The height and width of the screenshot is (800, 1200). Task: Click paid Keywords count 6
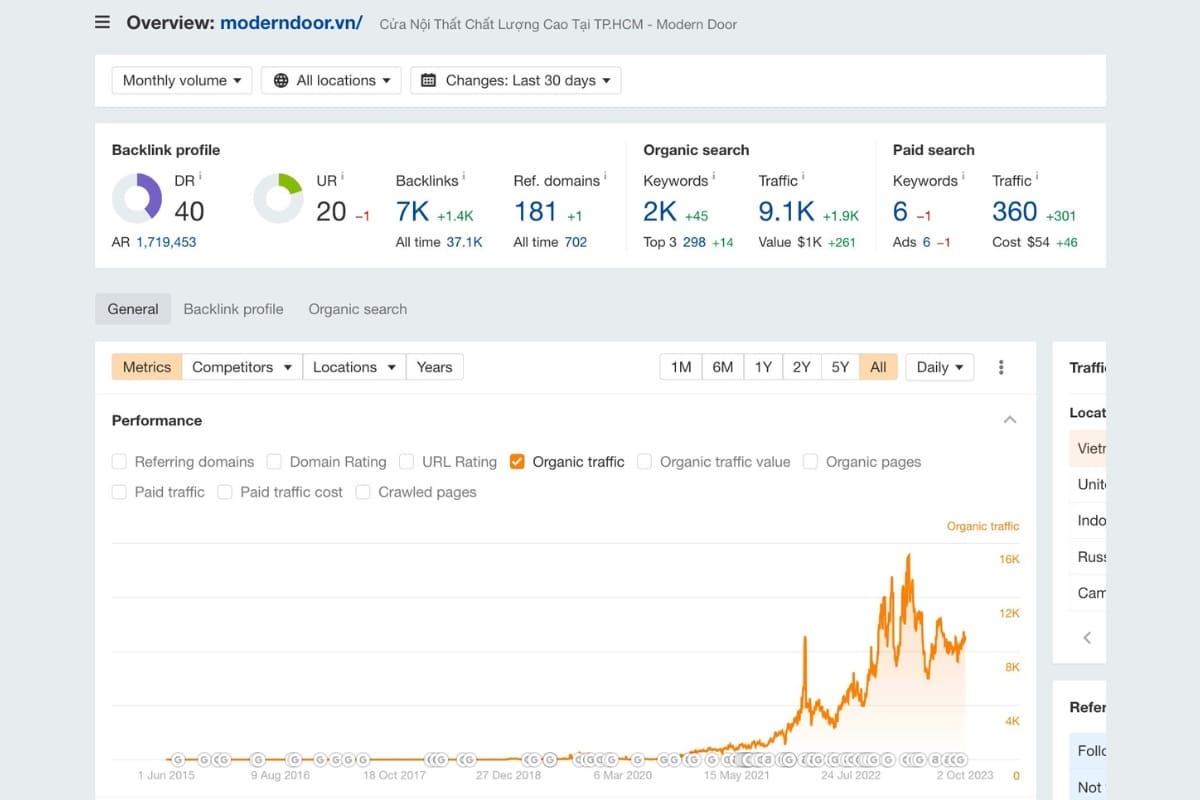[x=900, y=211]
